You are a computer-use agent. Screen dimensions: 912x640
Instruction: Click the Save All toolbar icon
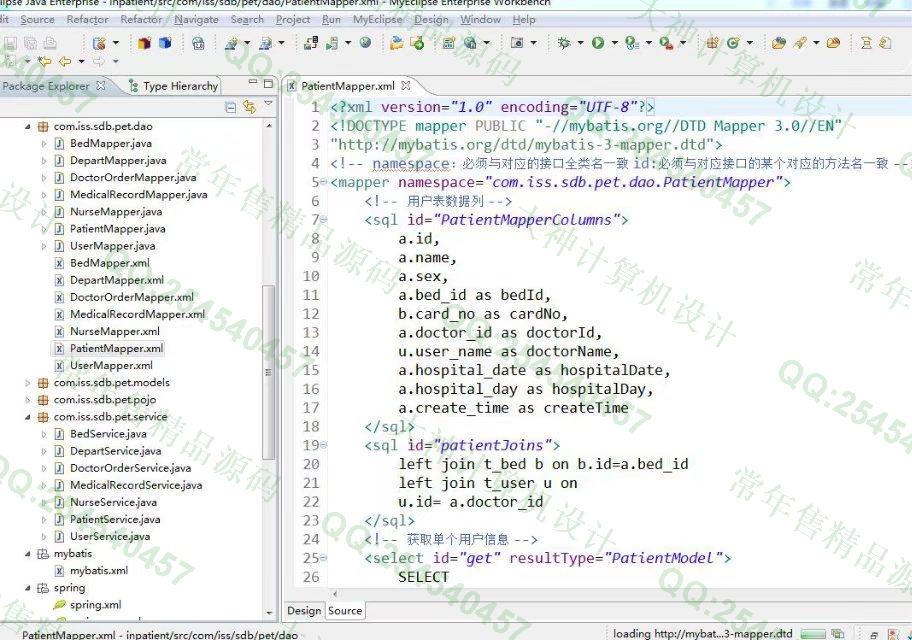tap(30, 42)
